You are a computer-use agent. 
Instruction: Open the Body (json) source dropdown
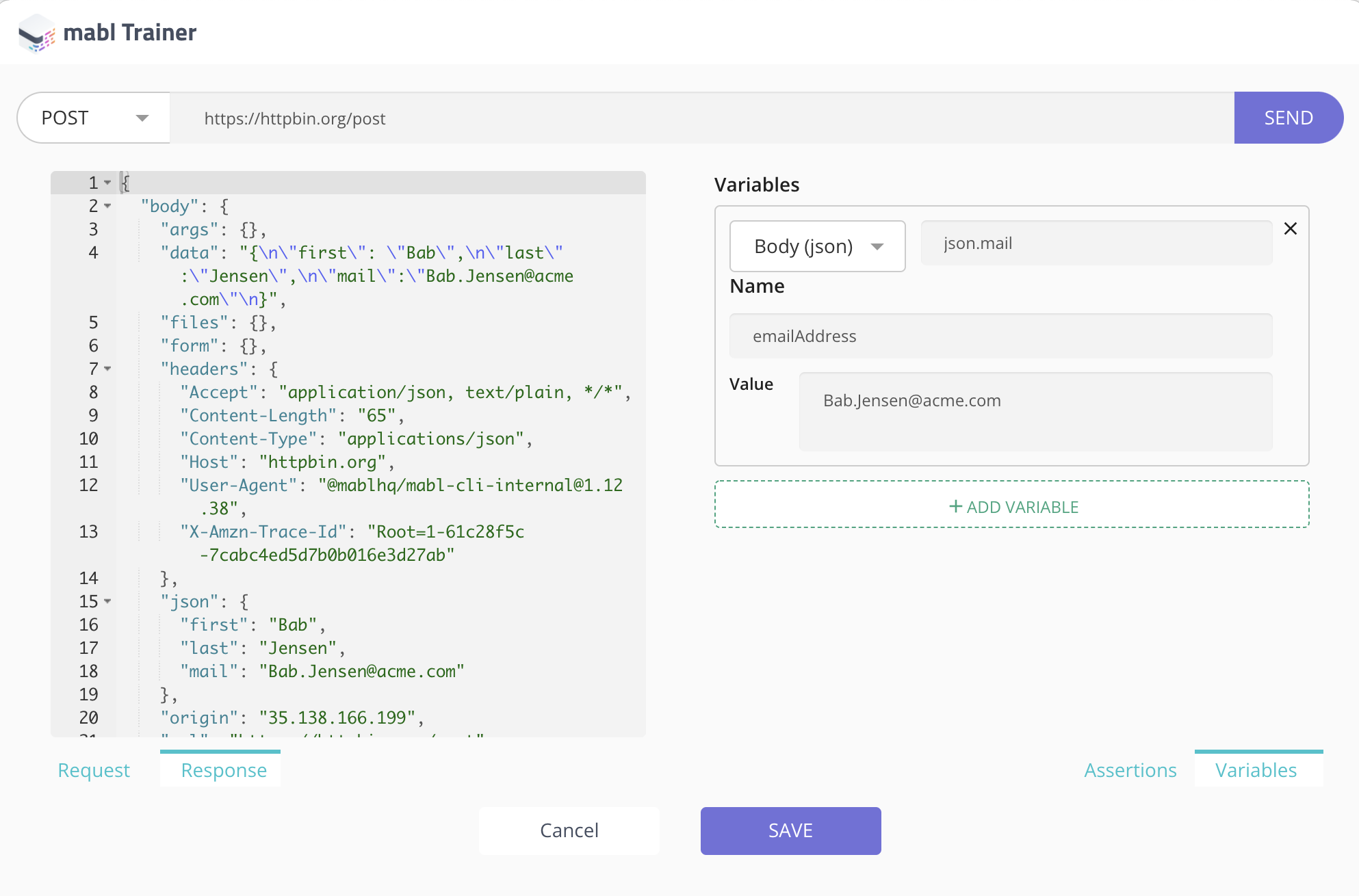818,246
